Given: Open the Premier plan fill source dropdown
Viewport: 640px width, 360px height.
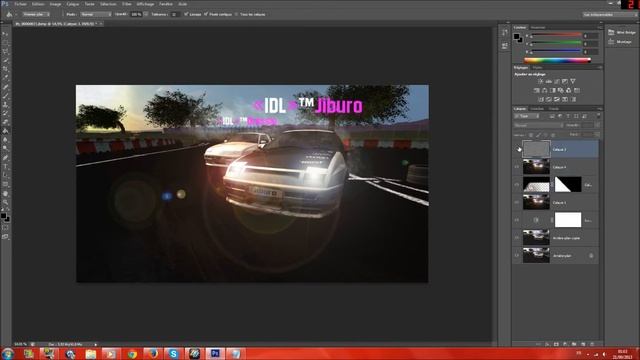Looking at the screenshot, I should [36, 14].
